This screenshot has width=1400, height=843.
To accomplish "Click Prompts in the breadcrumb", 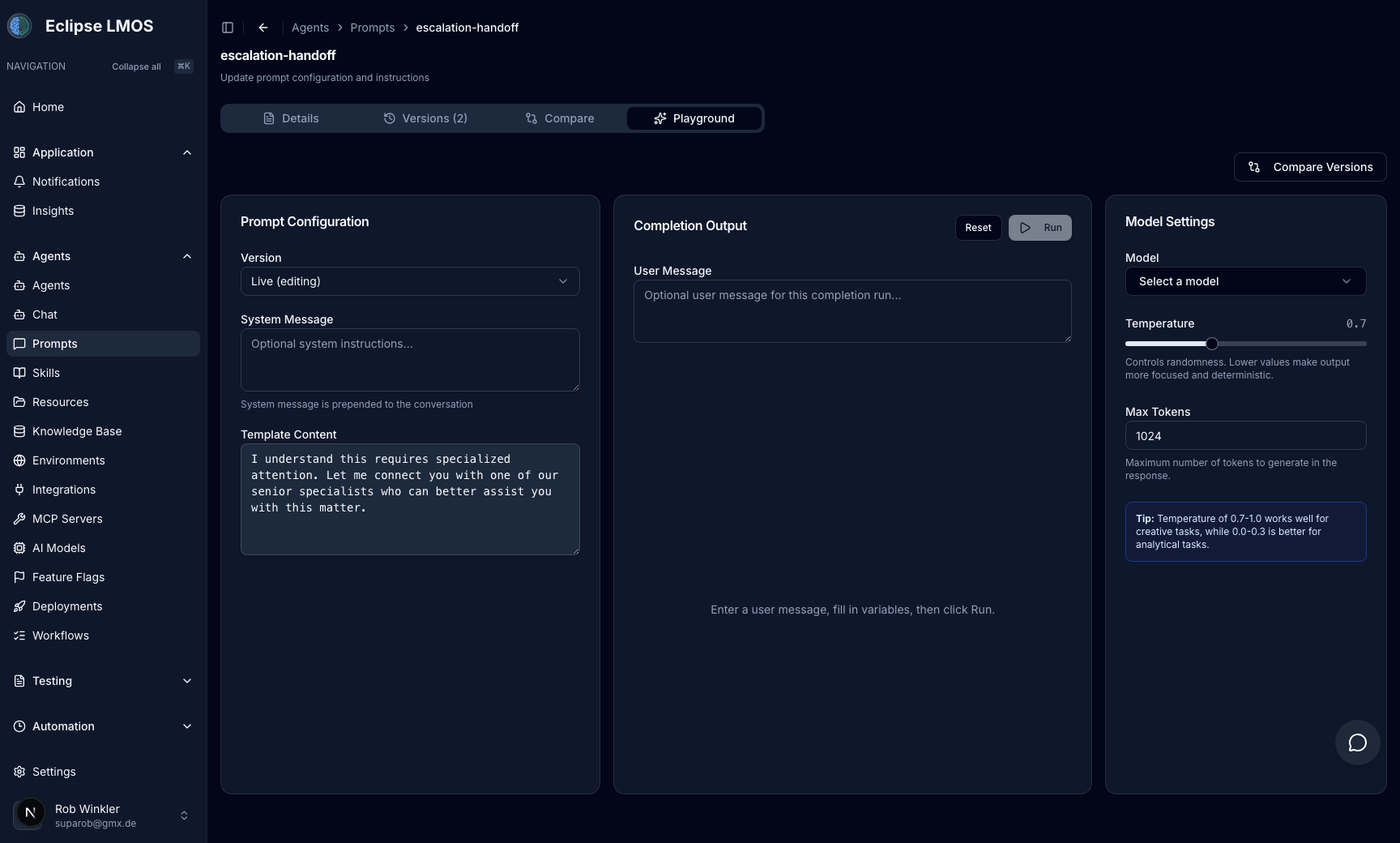I will tap(373, 28).
